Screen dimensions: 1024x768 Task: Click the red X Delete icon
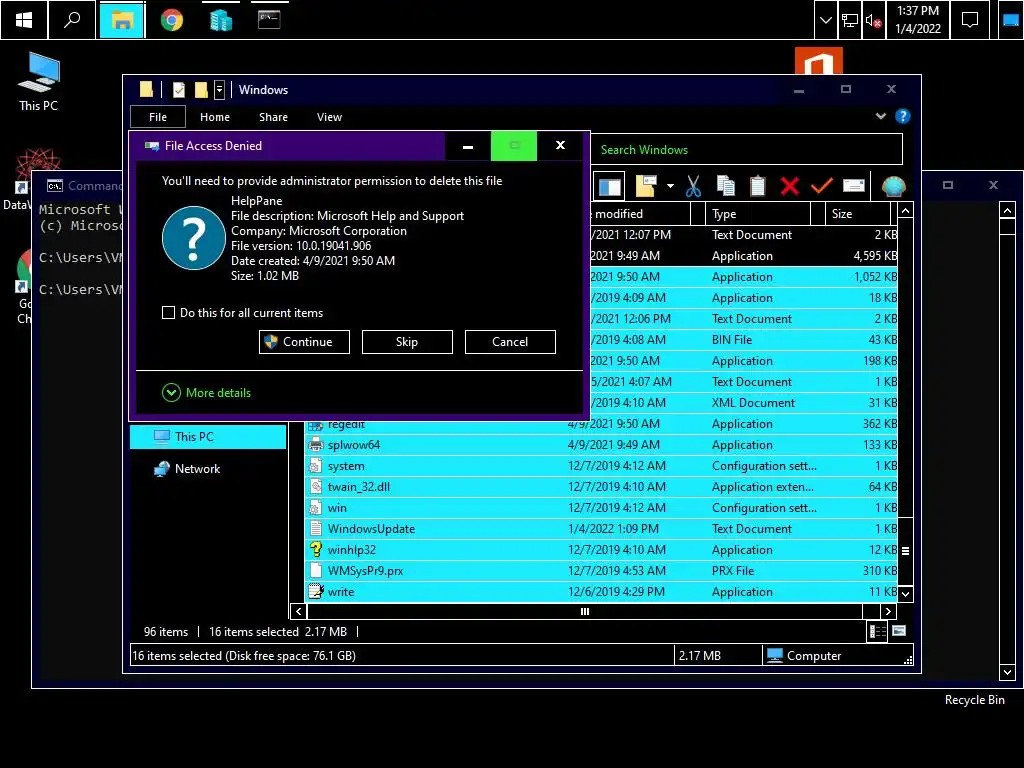click(x=790, y=187)
